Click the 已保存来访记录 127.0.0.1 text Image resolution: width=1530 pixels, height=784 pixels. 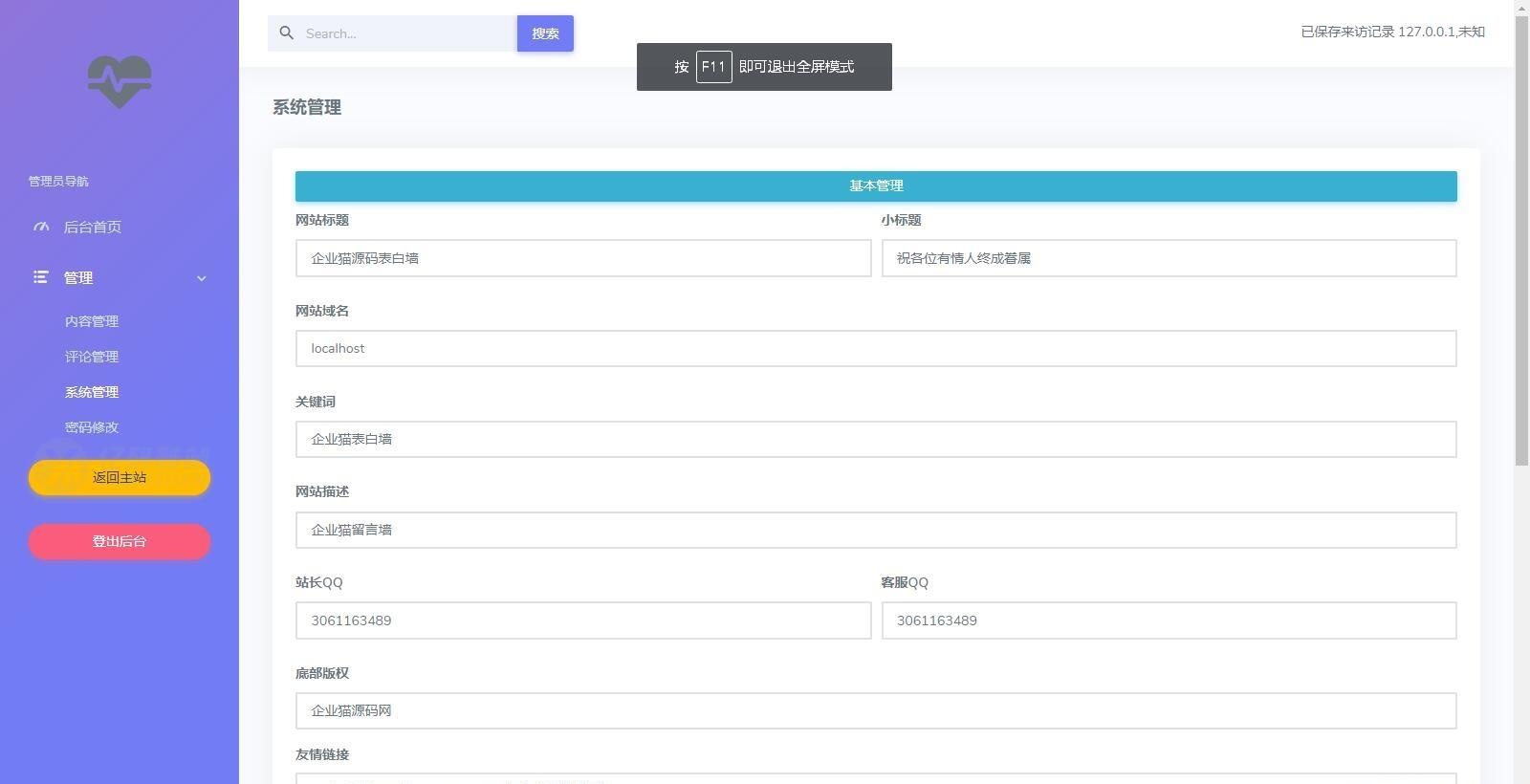[1392, 32]
